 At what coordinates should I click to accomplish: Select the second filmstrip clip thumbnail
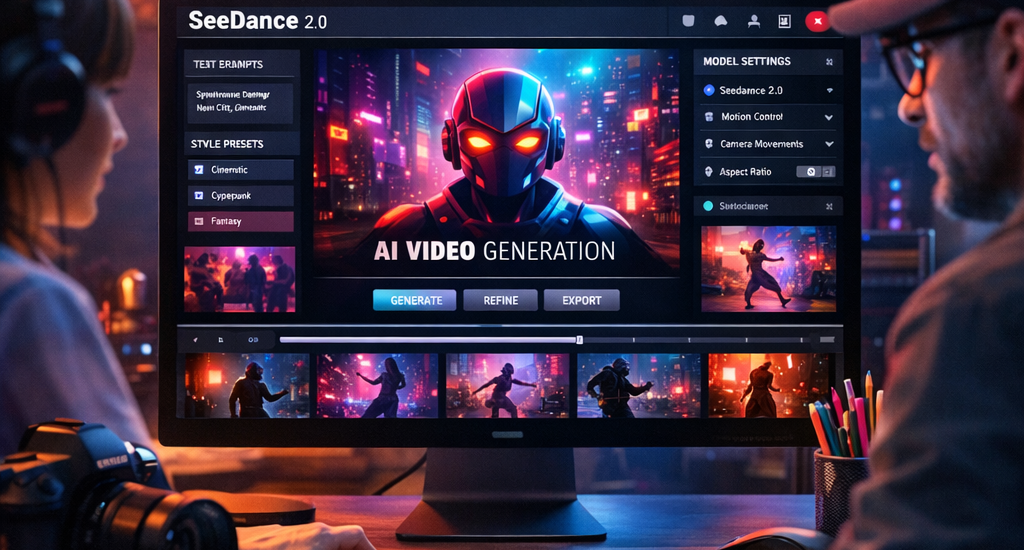pos(377,385)
